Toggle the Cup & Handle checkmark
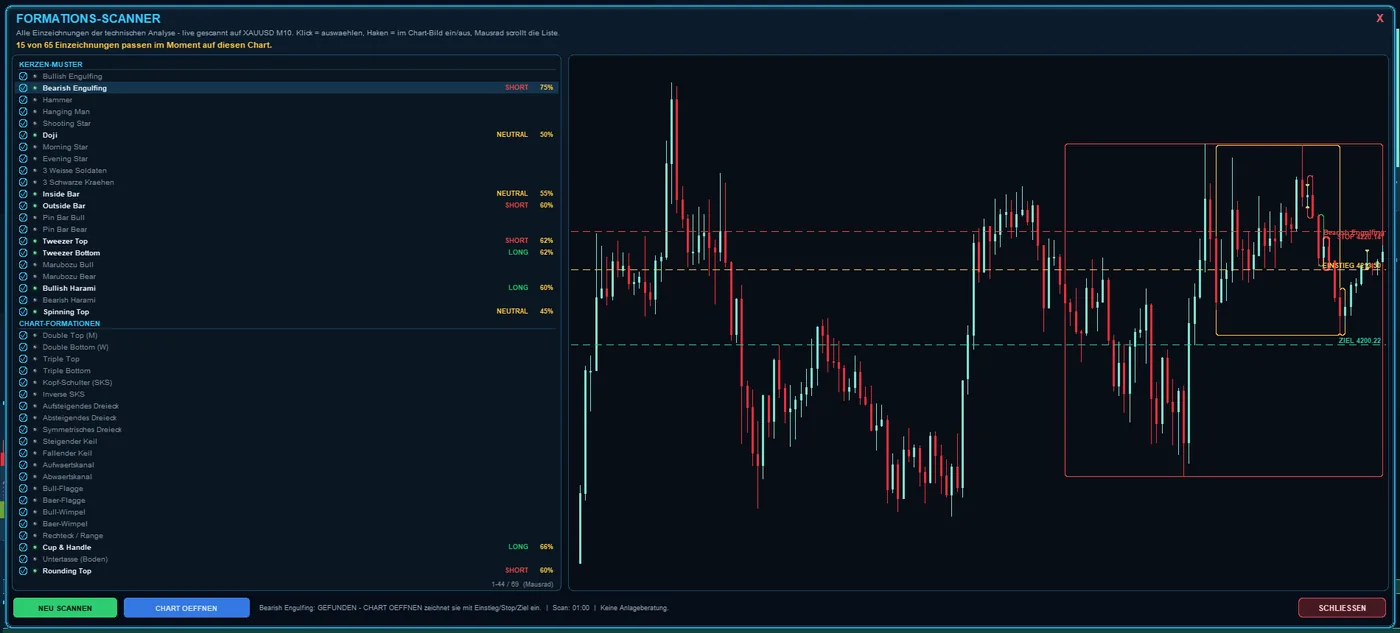 click(23, 547)
